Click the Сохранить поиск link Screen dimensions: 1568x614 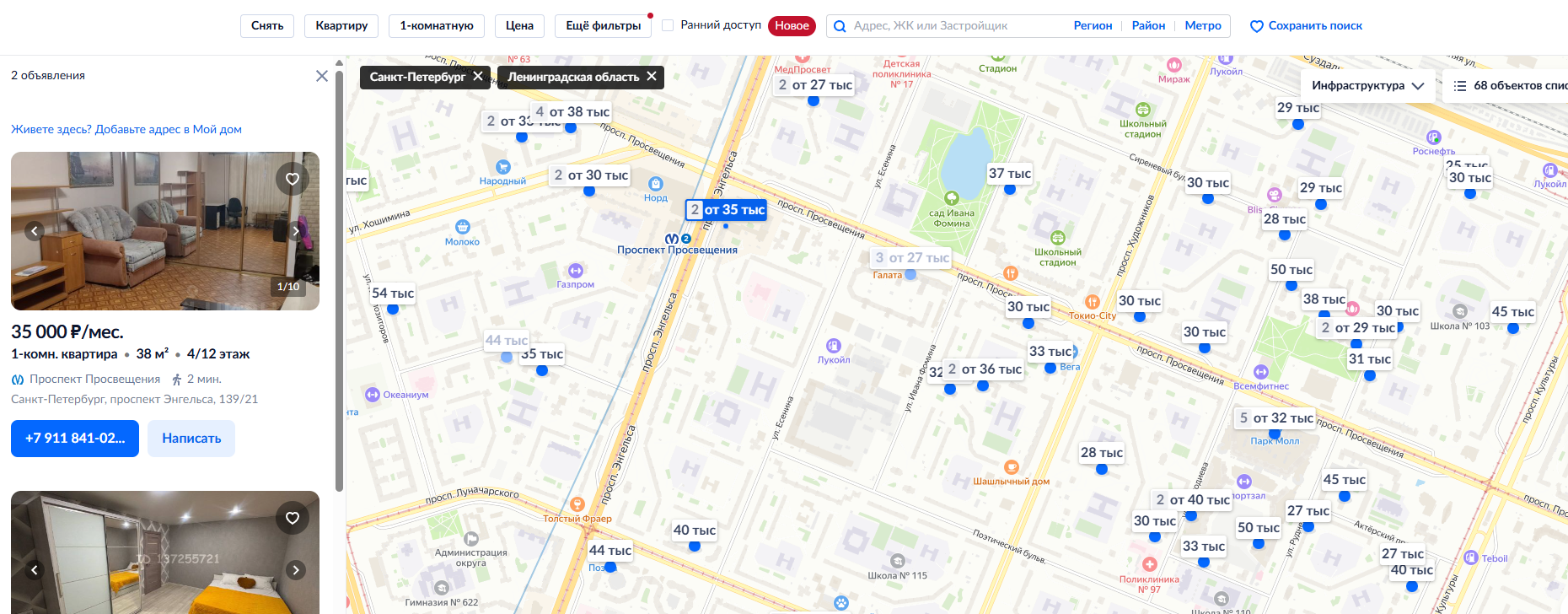[x=1315, y=26]
